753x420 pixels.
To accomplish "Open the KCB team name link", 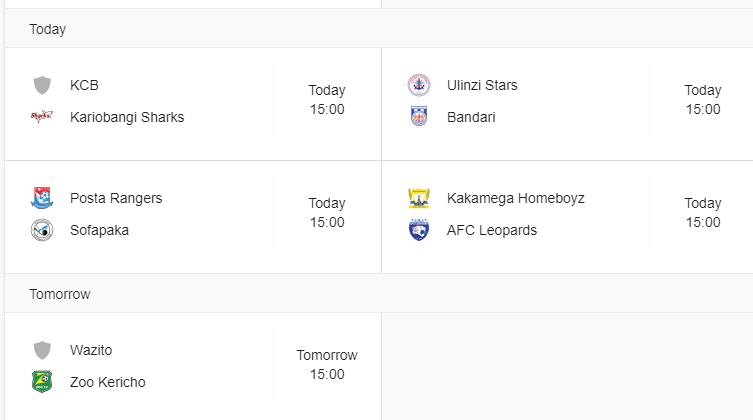I will point(84,85).
